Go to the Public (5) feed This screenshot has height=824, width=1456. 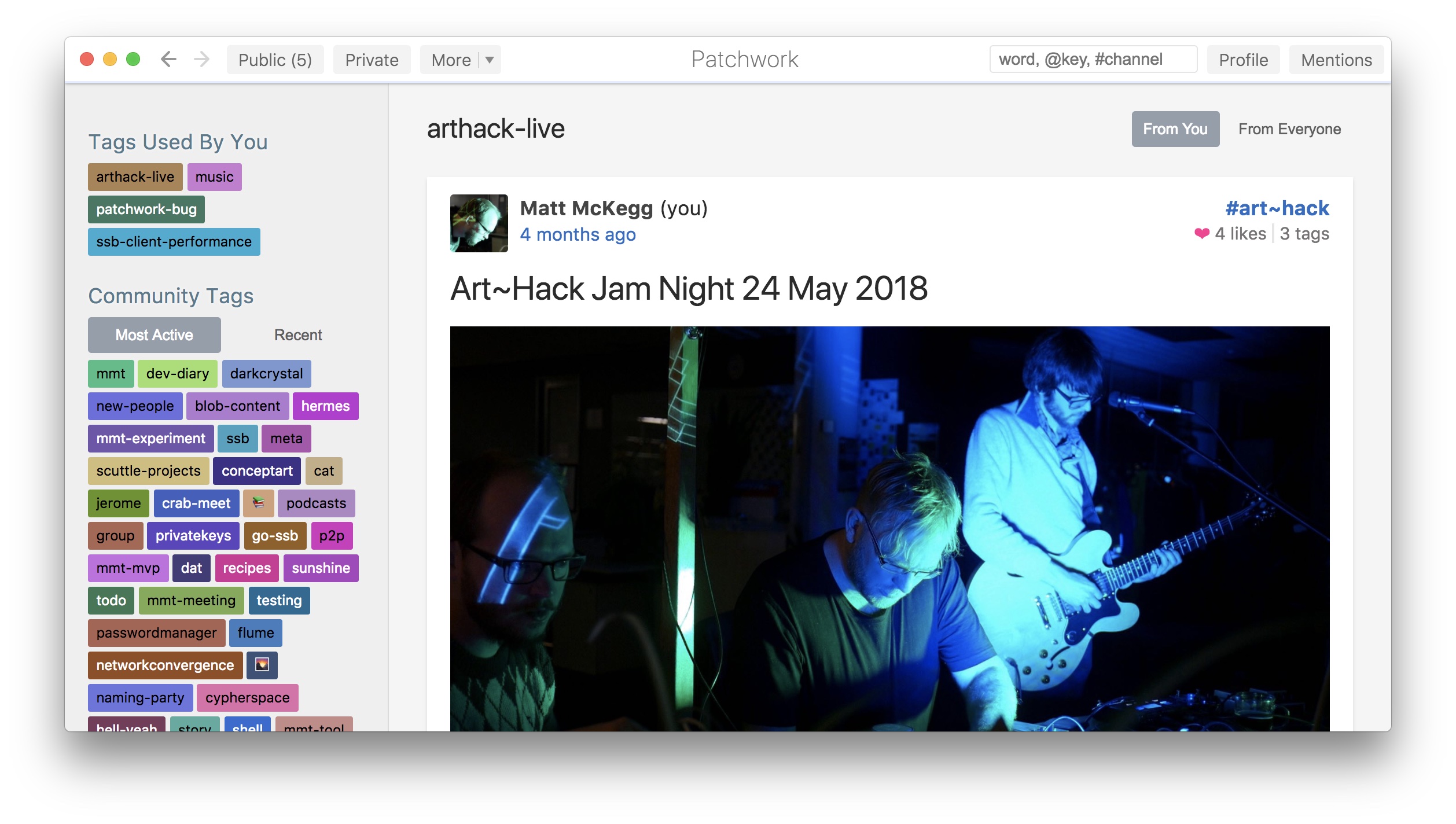tap(275, 60)
